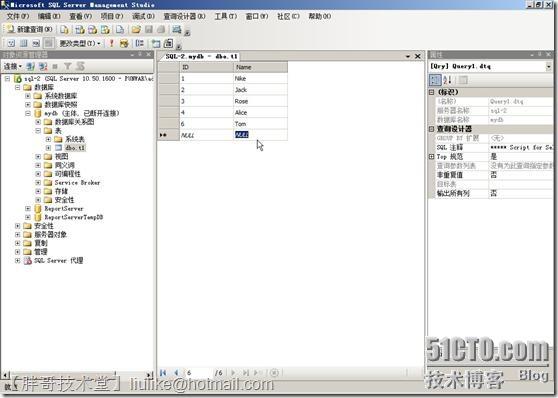Open the Change Type (更改类型) dropdown

80,43
